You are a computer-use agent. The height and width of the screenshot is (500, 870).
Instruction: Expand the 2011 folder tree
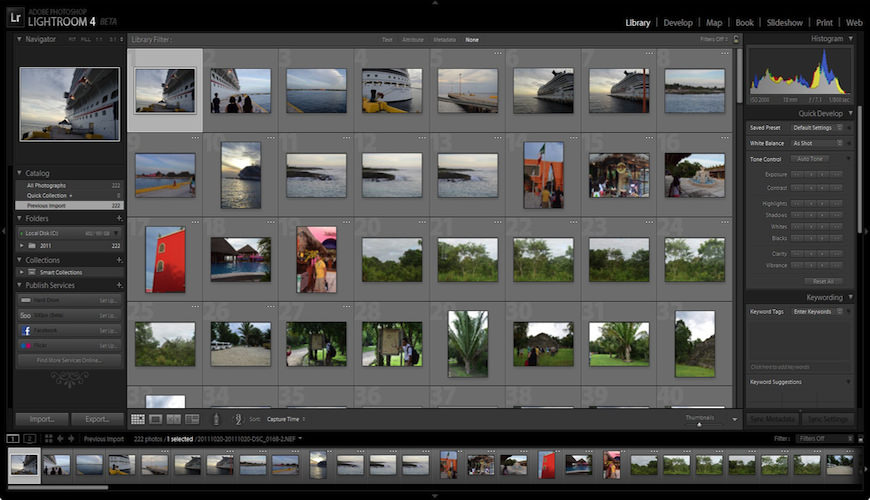pyautogui.click(x=22, y=245)
